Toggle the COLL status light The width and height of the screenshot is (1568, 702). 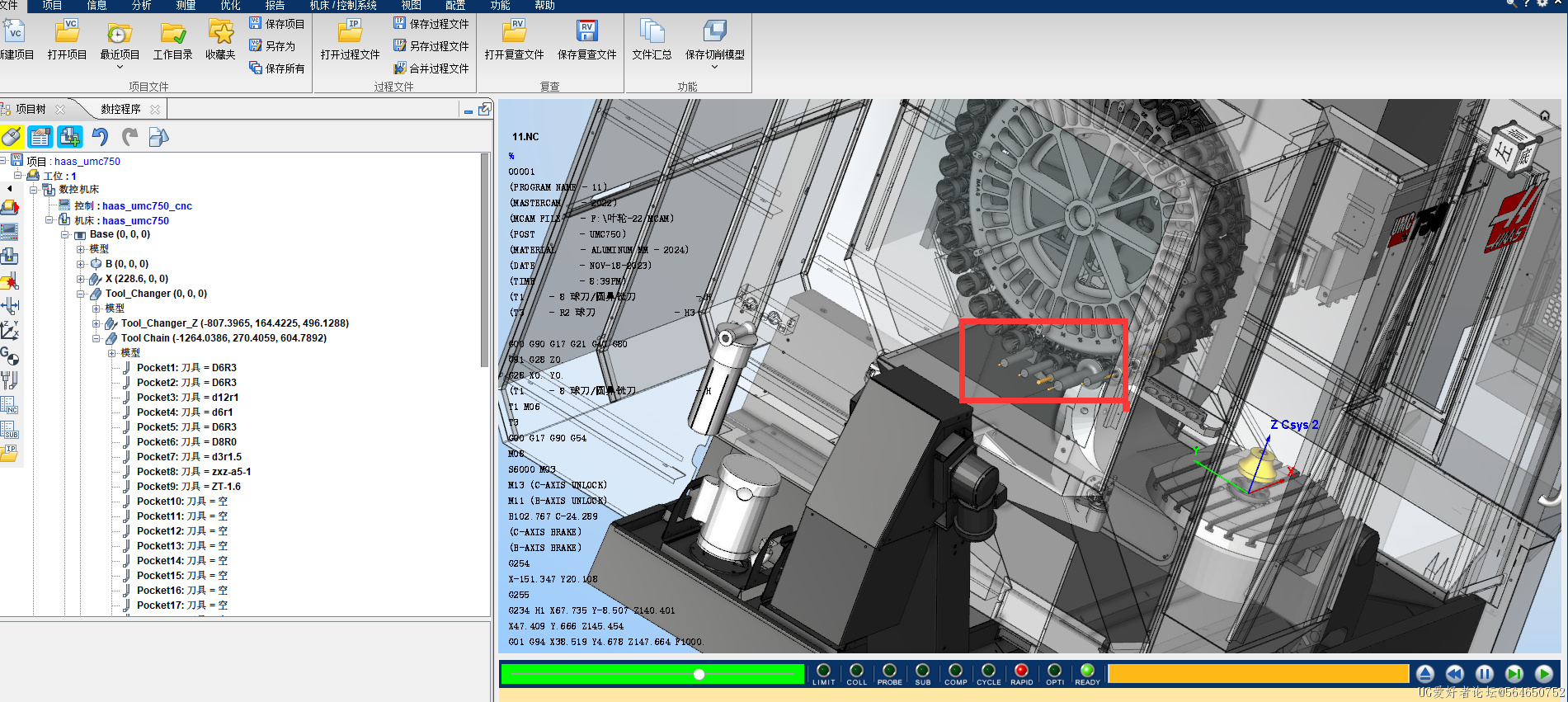[856, 671]
